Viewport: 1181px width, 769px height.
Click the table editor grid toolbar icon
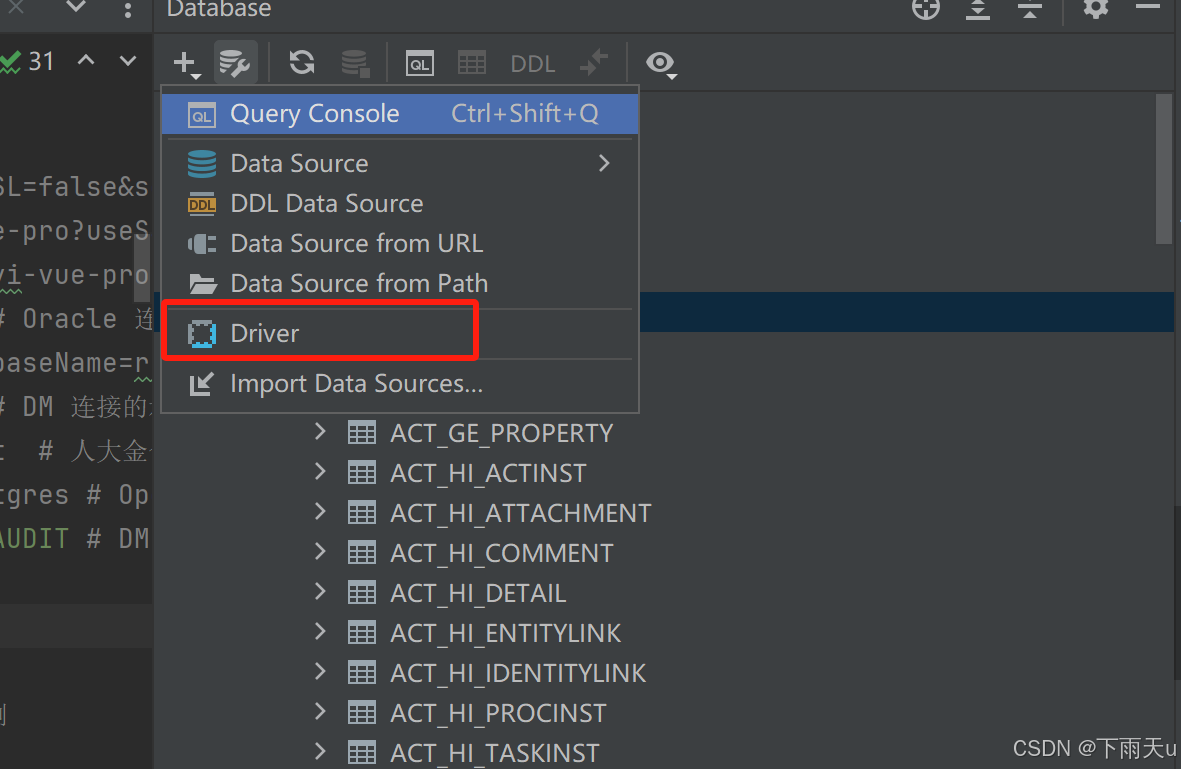coord(472,63)
